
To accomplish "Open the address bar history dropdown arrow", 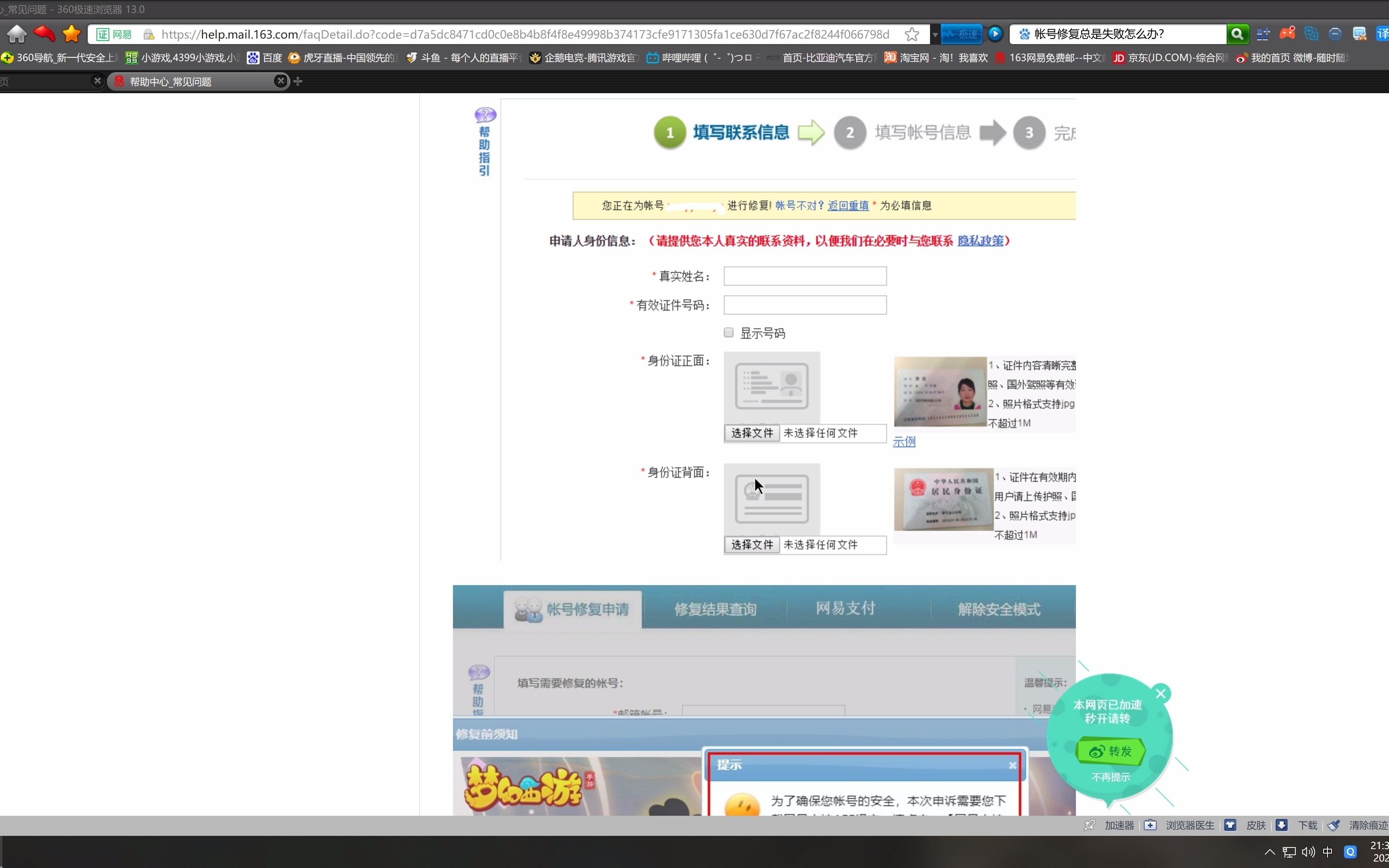I will (936, 34).
